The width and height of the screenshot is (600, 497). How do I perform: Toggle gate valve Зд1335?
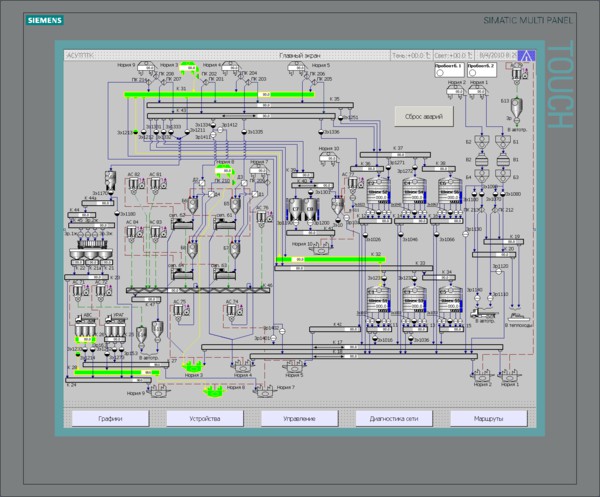click(244, 132)
